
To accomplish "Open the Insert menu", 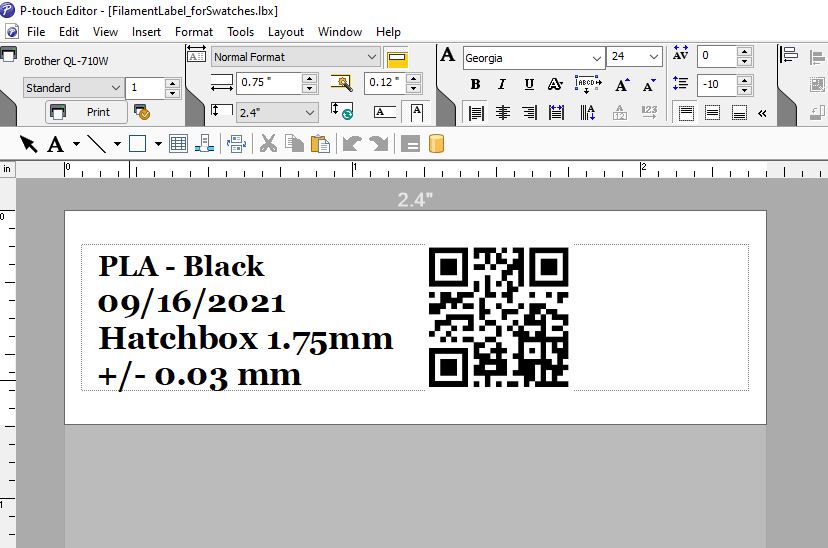I will (x=147, y=32).
